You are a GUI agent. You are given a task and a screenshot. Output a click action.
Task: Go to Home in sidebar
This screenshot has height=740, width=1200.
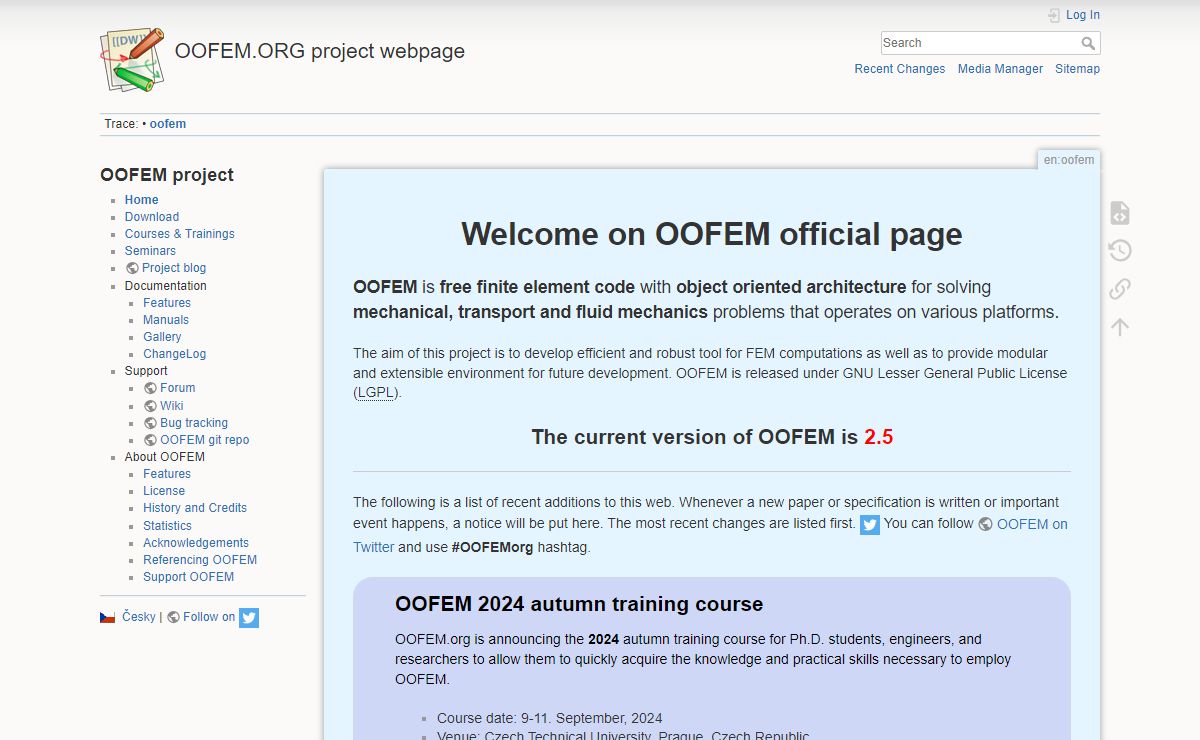tap(142, 200)
